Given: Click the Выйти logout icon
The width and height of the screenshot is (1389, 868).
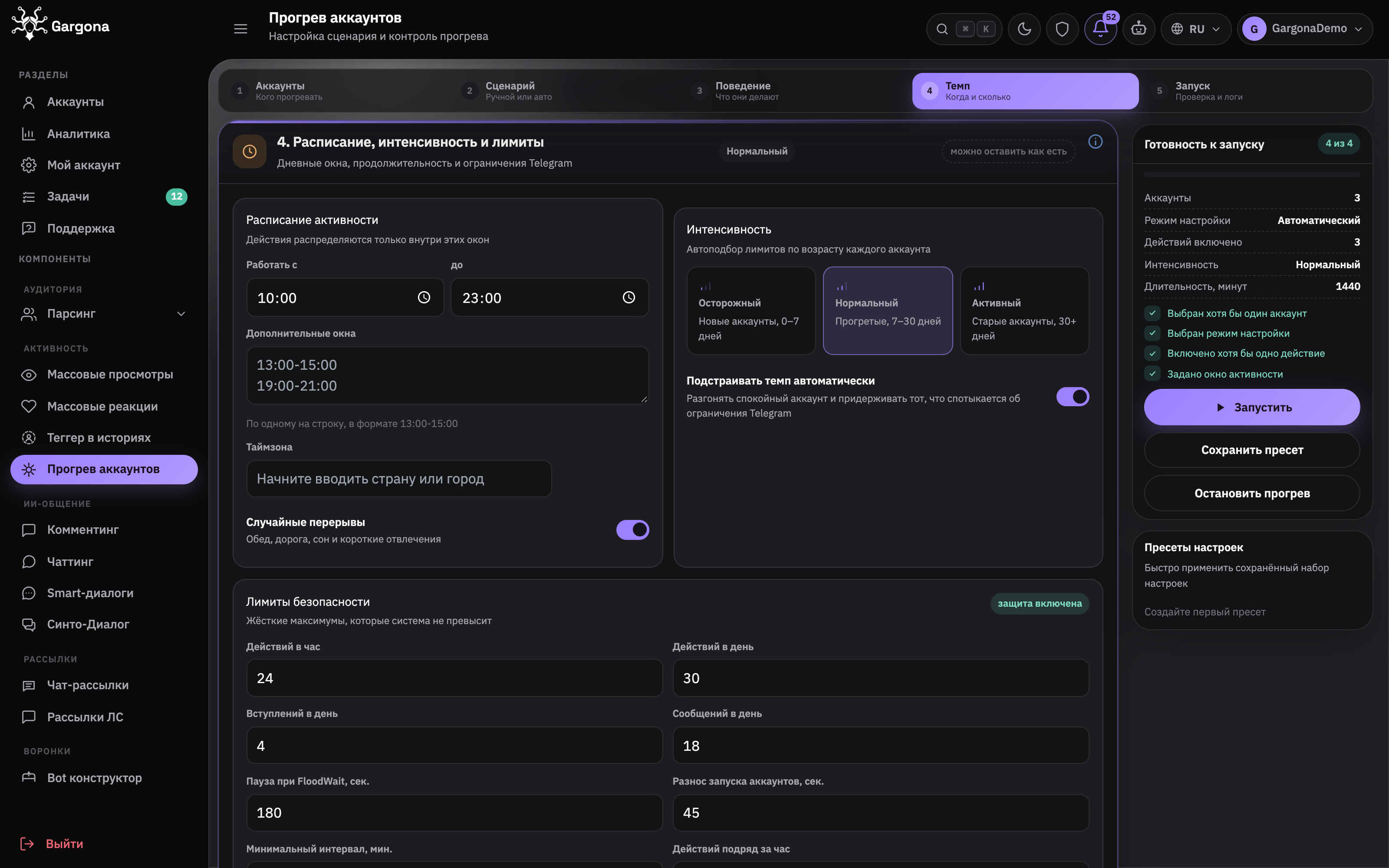Looking at the screenshot, I should (x=27, y=844).
